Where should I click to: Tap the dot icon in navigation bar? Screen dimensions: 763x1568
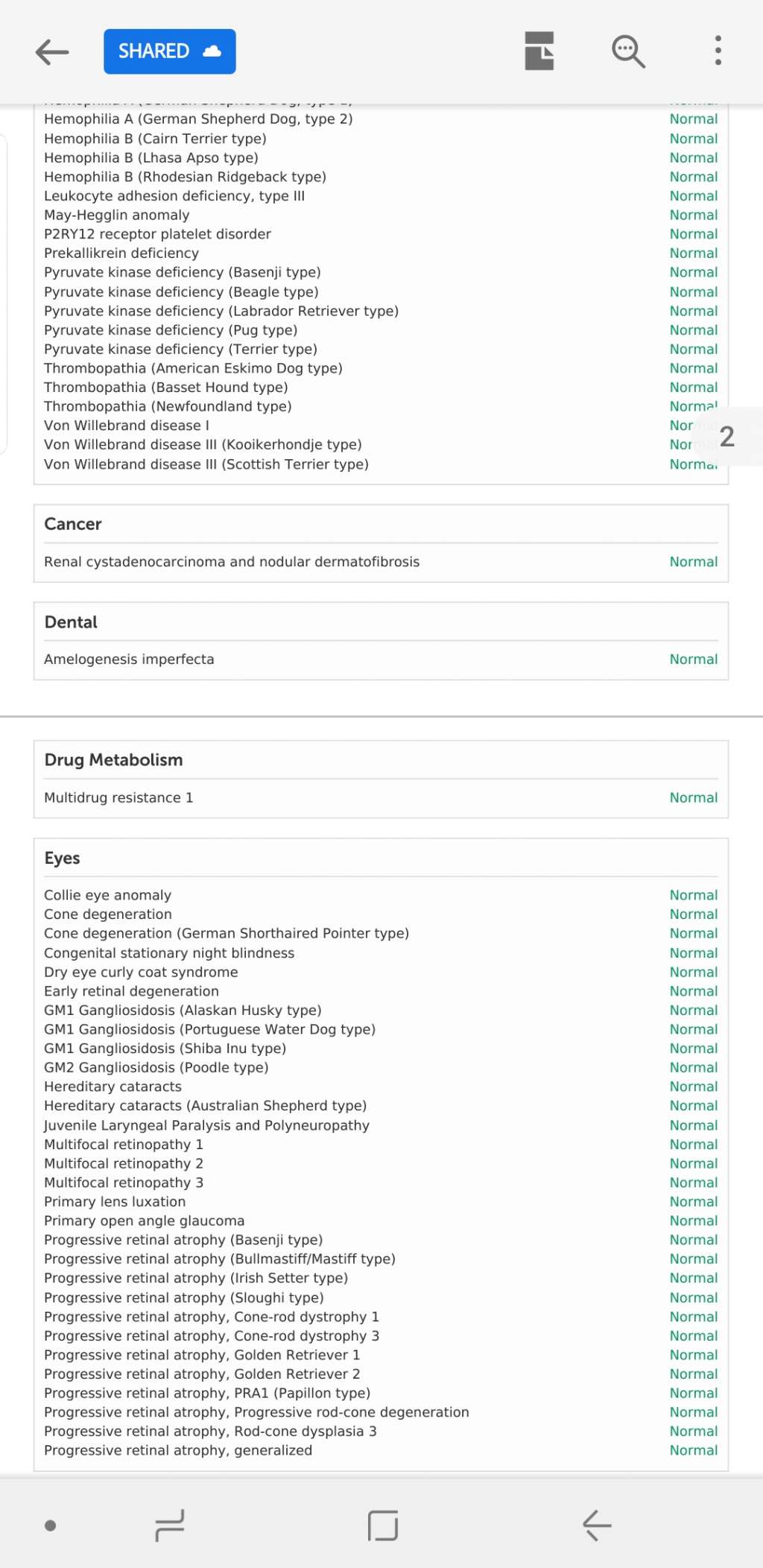[51, 1526]
